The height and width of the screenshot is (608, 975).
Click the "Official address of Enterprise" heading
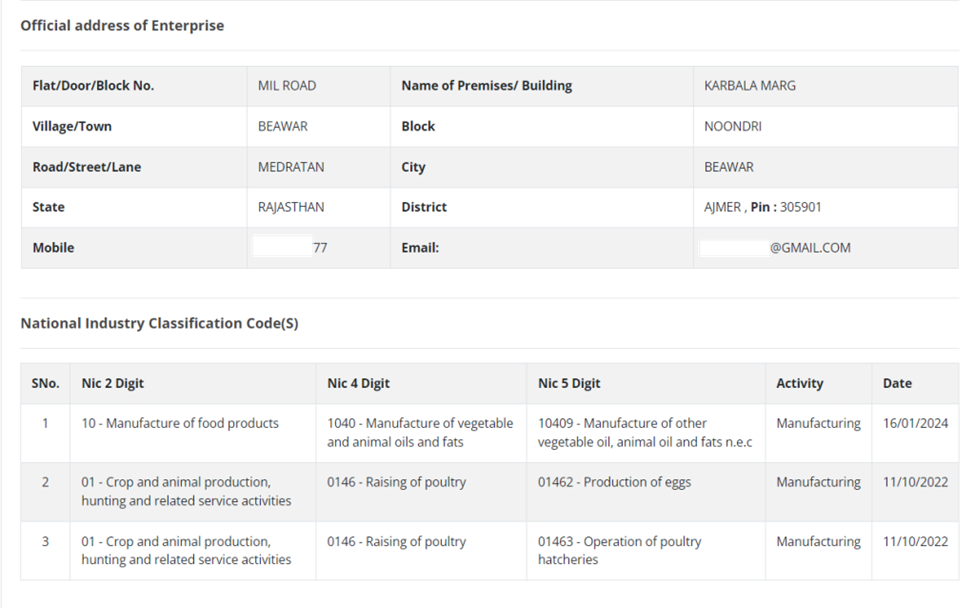coord(122,26)
